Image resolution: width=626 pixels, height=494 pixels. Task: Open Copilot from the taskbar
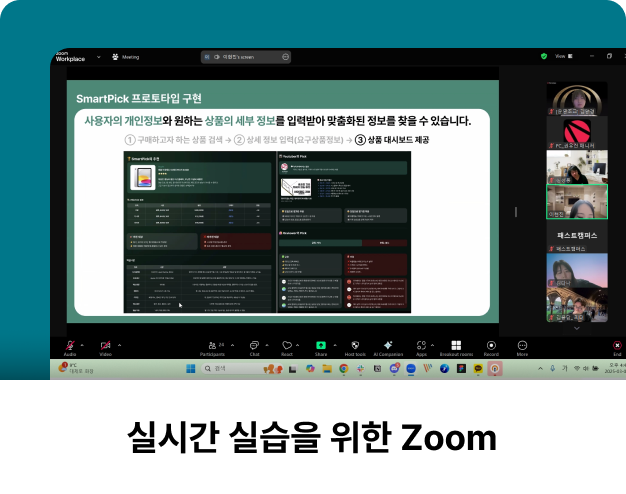point(310,369)
